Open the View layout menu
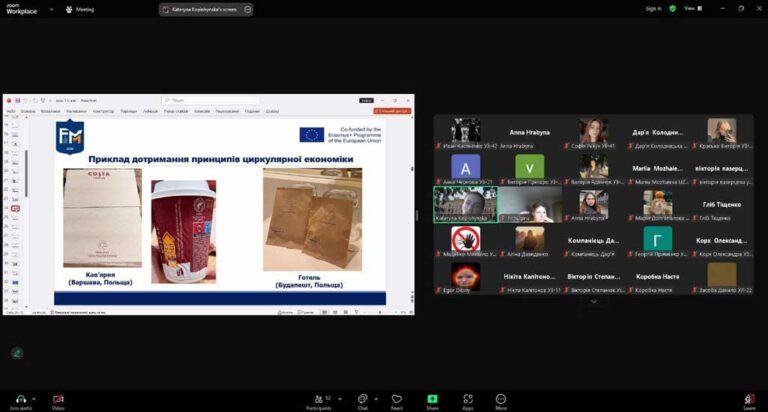 pyautogui.click(x=690, y=8)
